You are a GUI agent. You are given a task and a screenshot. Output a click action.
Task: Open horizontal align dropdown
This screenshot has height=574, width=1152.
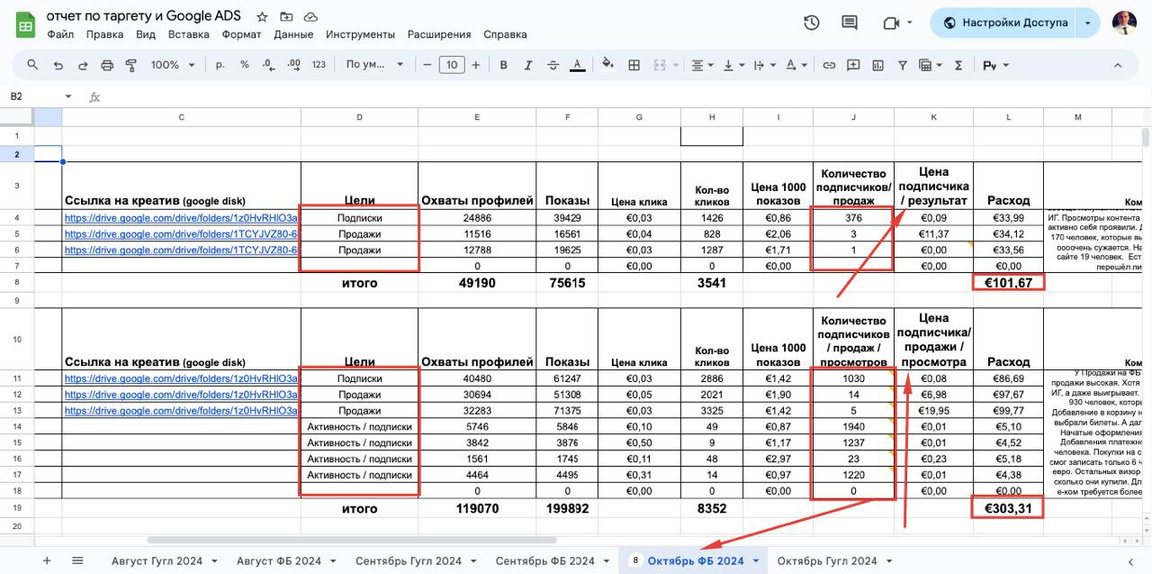(703, 65)
